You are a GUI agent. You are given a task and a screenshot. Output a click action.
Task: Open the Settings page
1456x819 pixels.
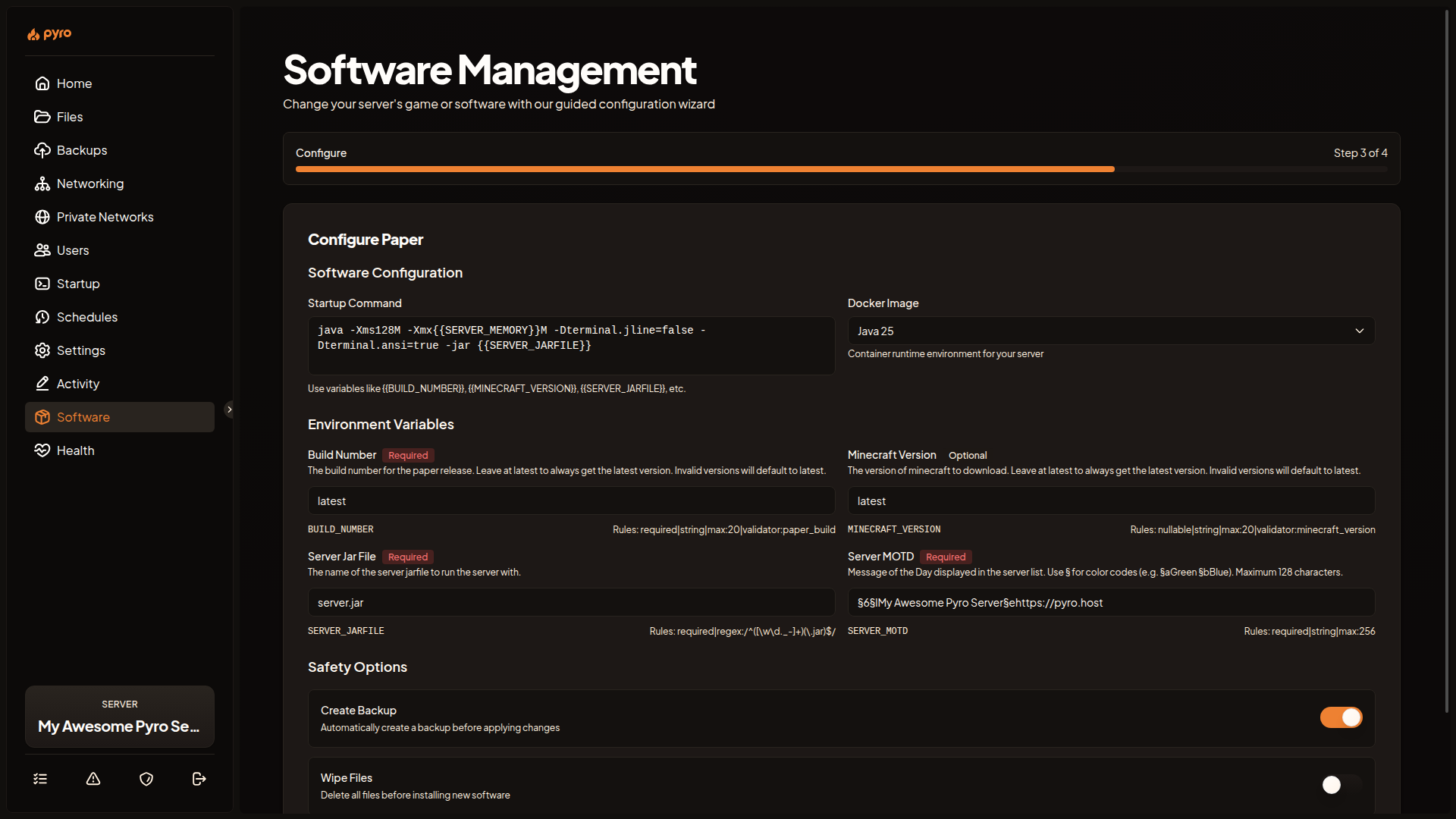(120, 350)
